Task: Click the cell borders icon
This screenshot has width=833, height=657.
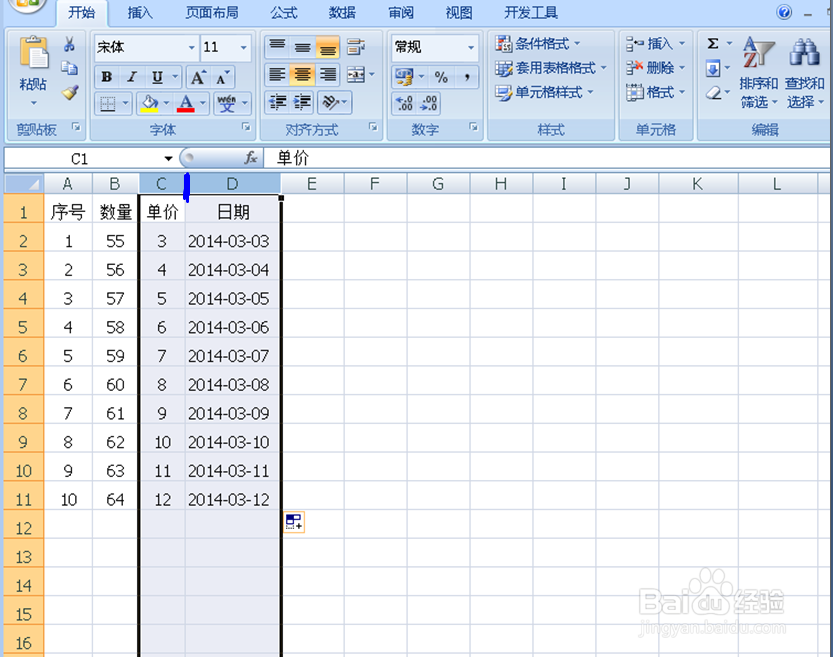Action: [x=108, y=104]
